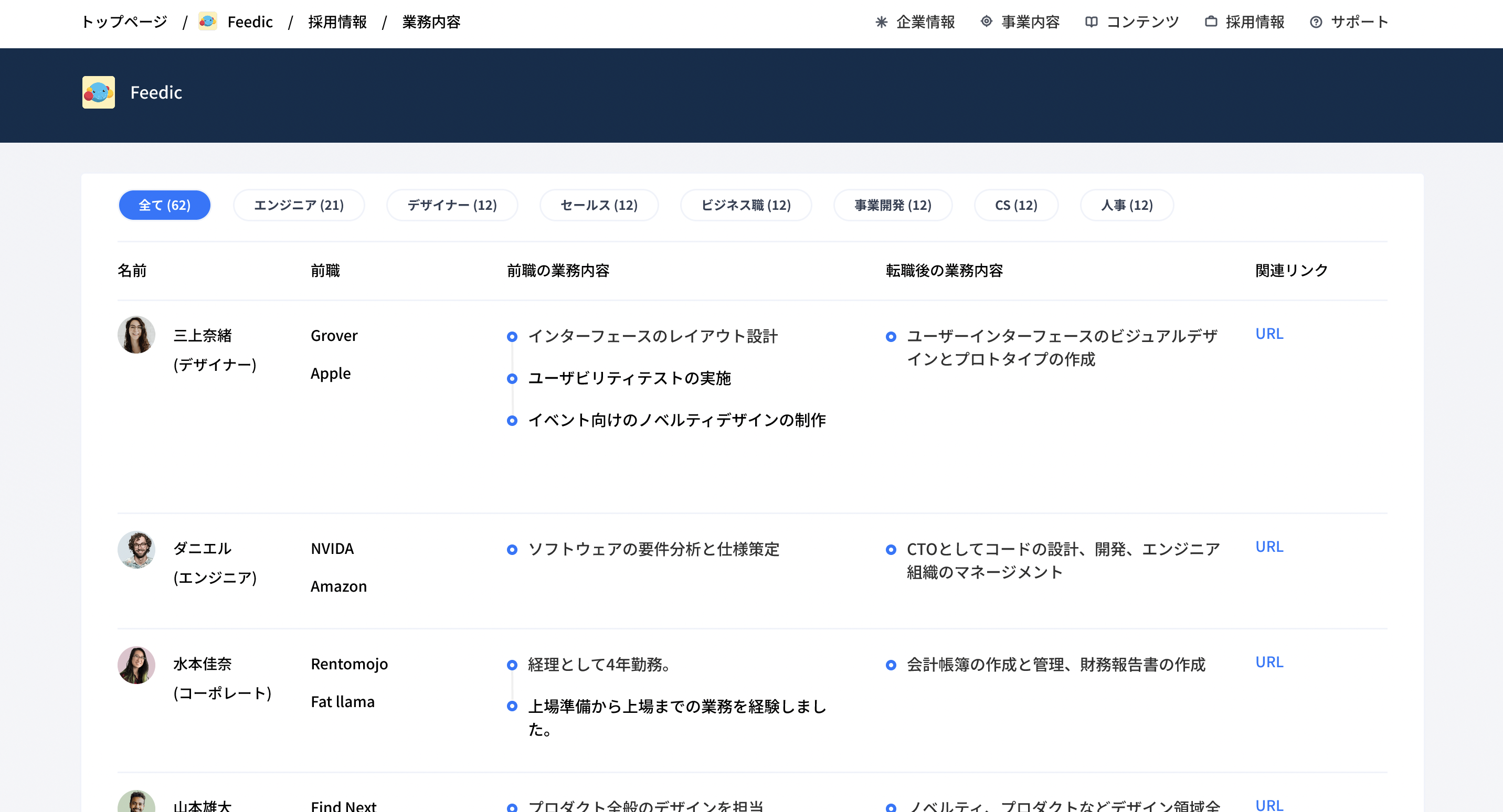
Task: Click the book icon beside コンテンツ
Action: click(1091, 22)
